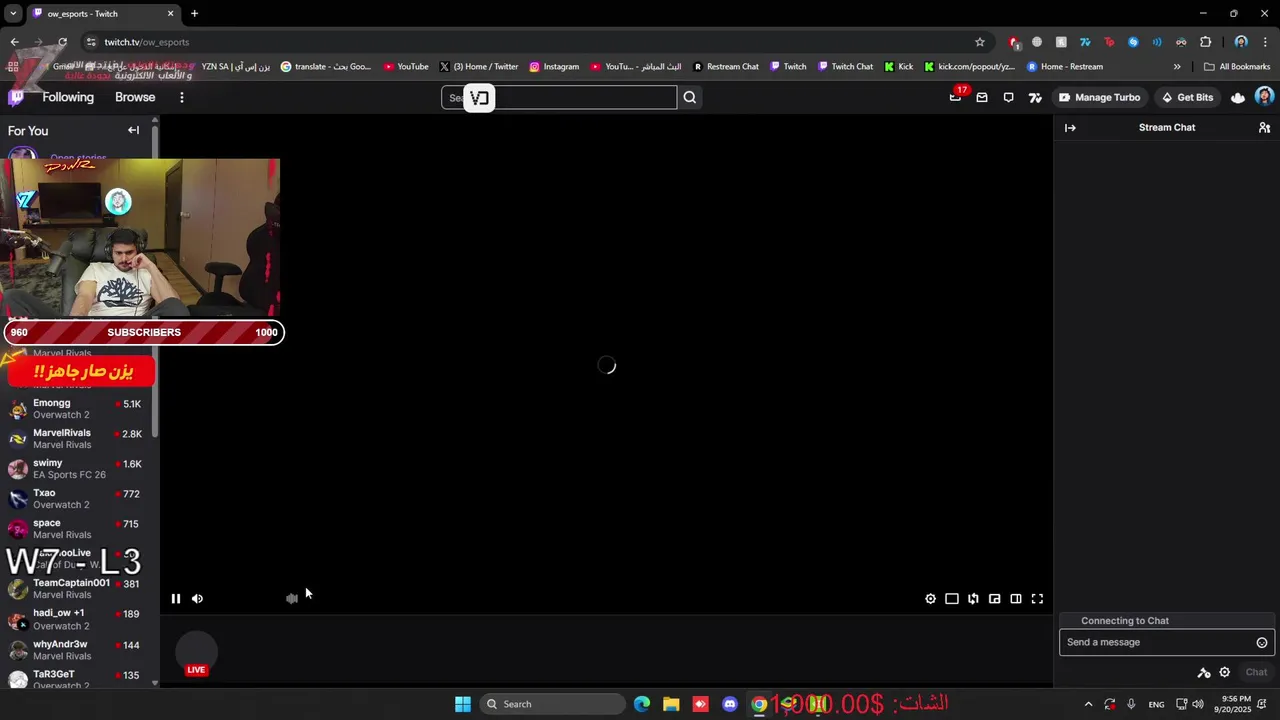Pause the stream video
This screenshot has width=1280, height=720.
176,599
